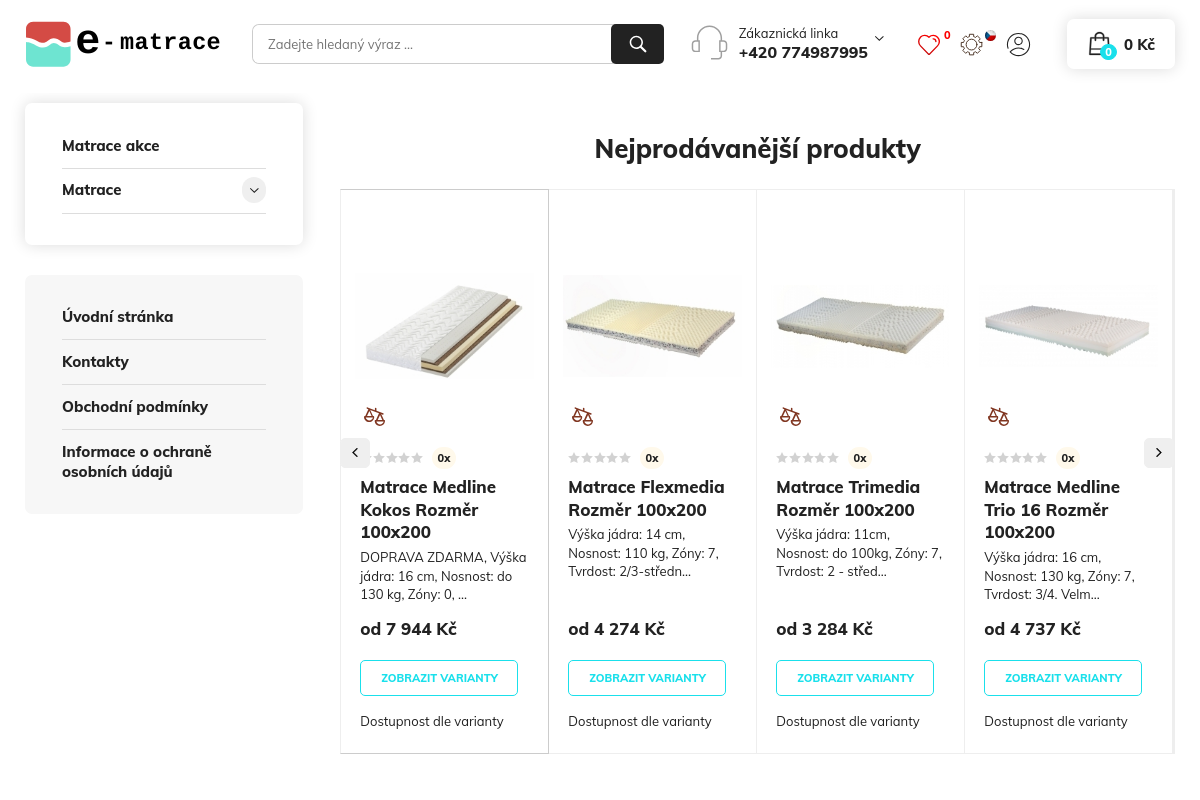Open the Obchodní podmínky link
Image resolution: width=1200 pixels, height=800 pixels.
(135, 407)
